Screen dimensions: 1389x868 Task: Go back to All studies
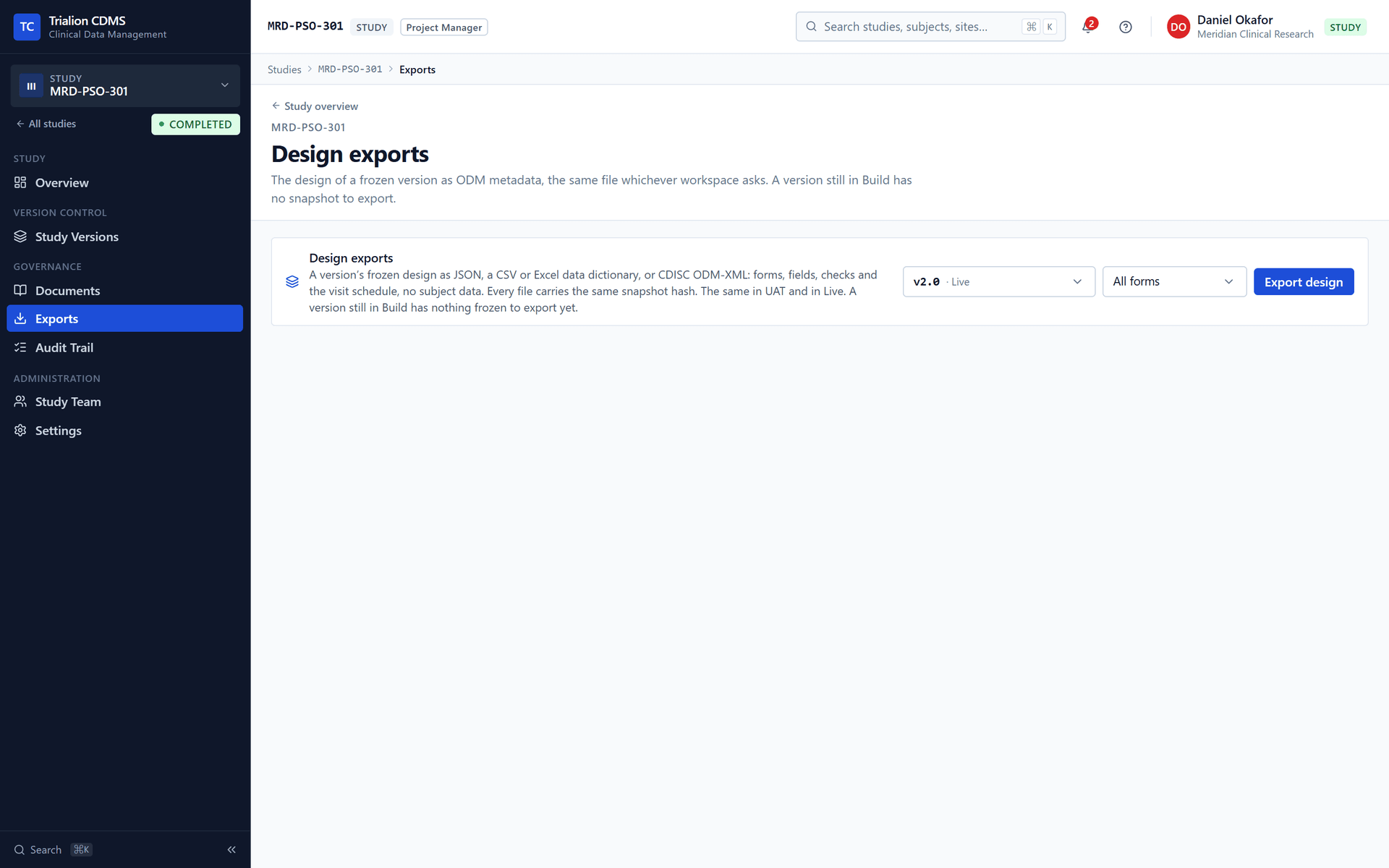(46, 124)
